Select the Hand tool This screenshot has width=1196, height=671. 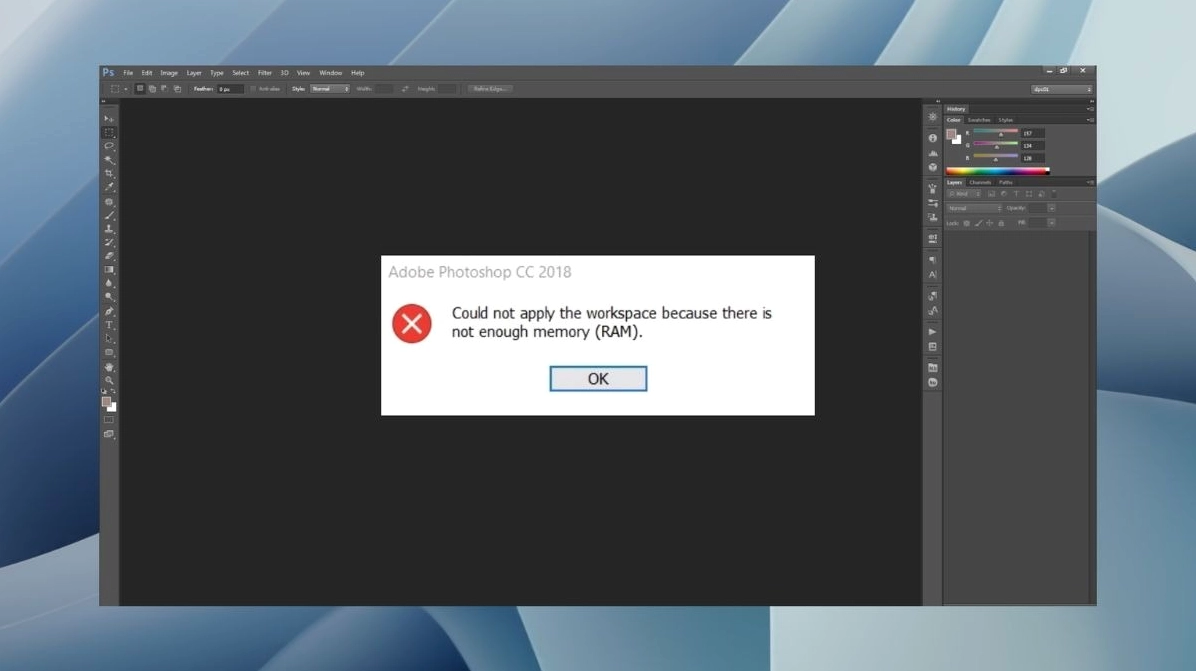[x=109, y=367]
